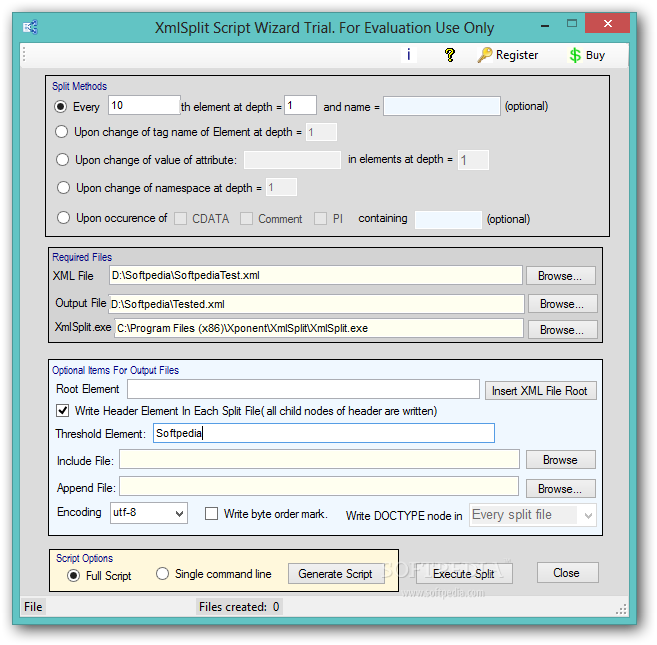Click the XML File path field
The width and height of the screenshot is (657, 645).
click(316, 275)
